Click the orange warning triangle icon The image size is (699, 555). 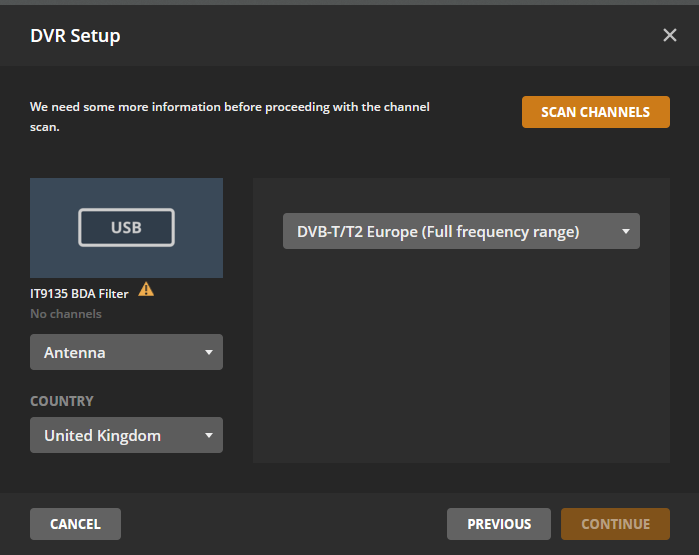(146, 290)
